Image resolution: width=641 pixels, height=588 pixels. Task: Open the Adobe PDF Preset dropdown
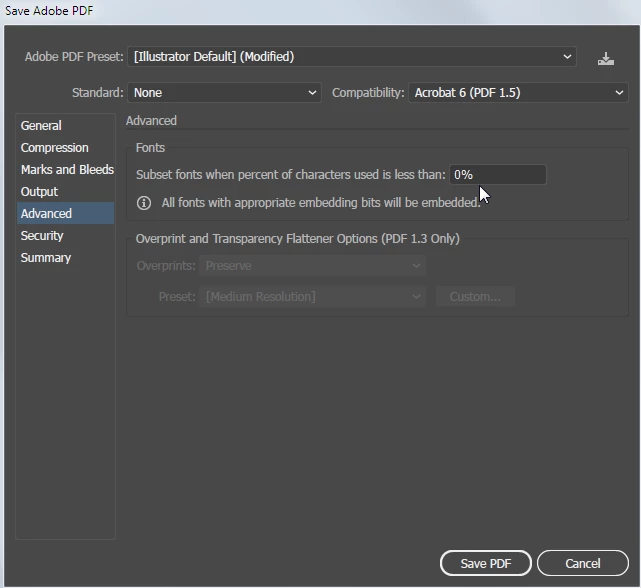click(x=352, y=56)
